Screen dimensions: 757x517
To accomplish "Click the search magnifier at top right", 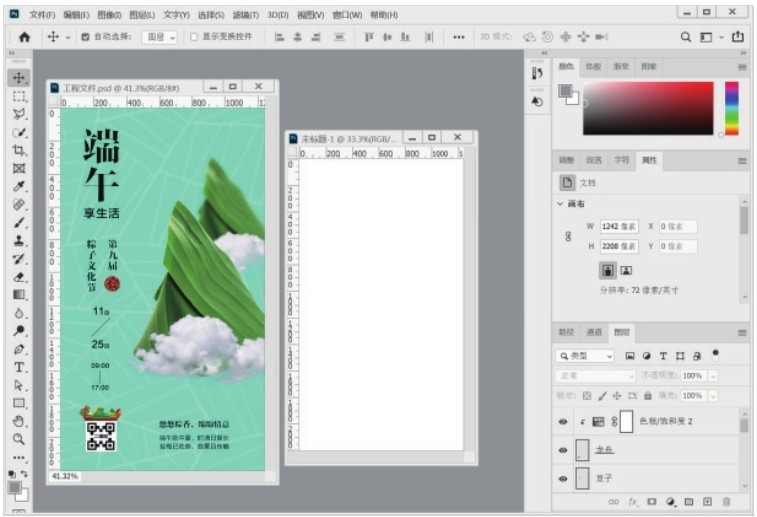I will tap(686, 37).
